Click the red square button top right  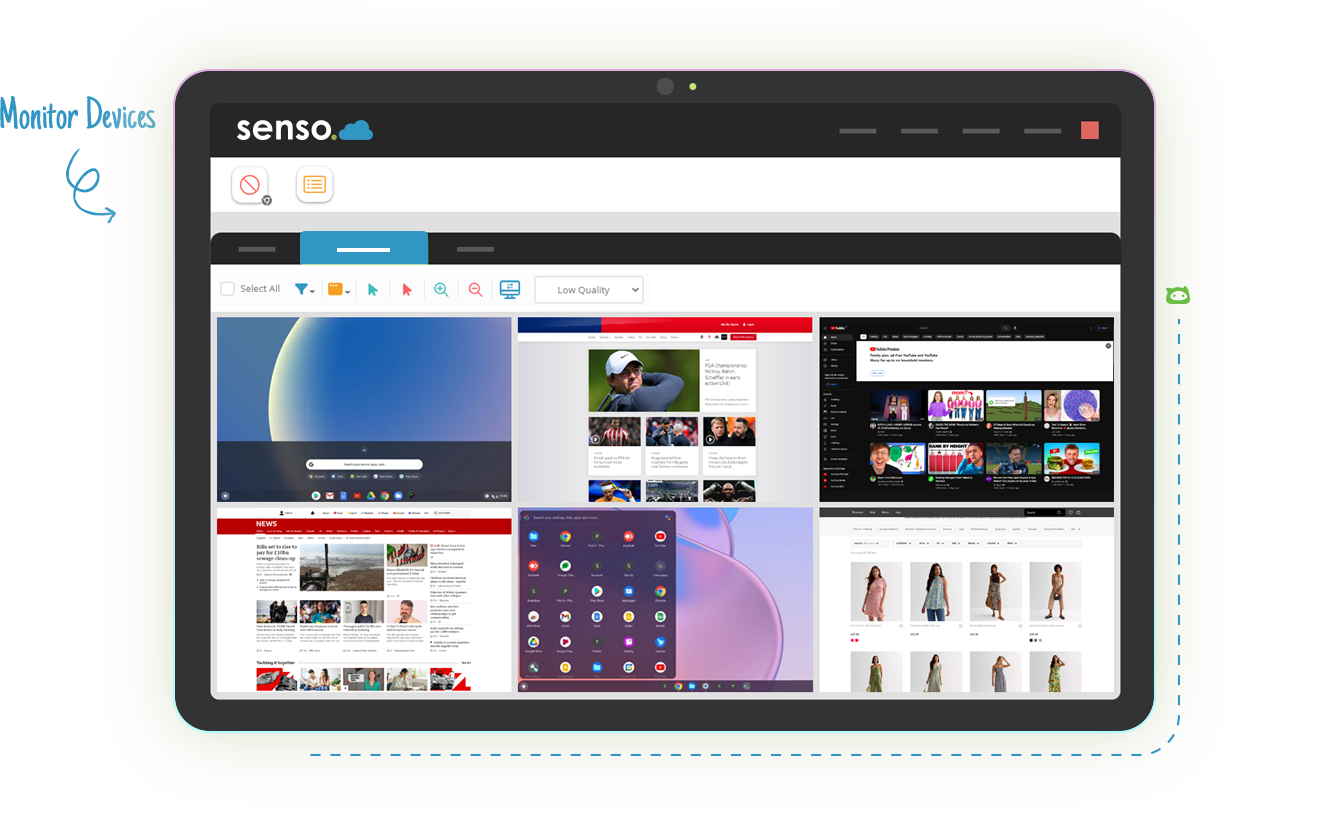(1089, 130)
